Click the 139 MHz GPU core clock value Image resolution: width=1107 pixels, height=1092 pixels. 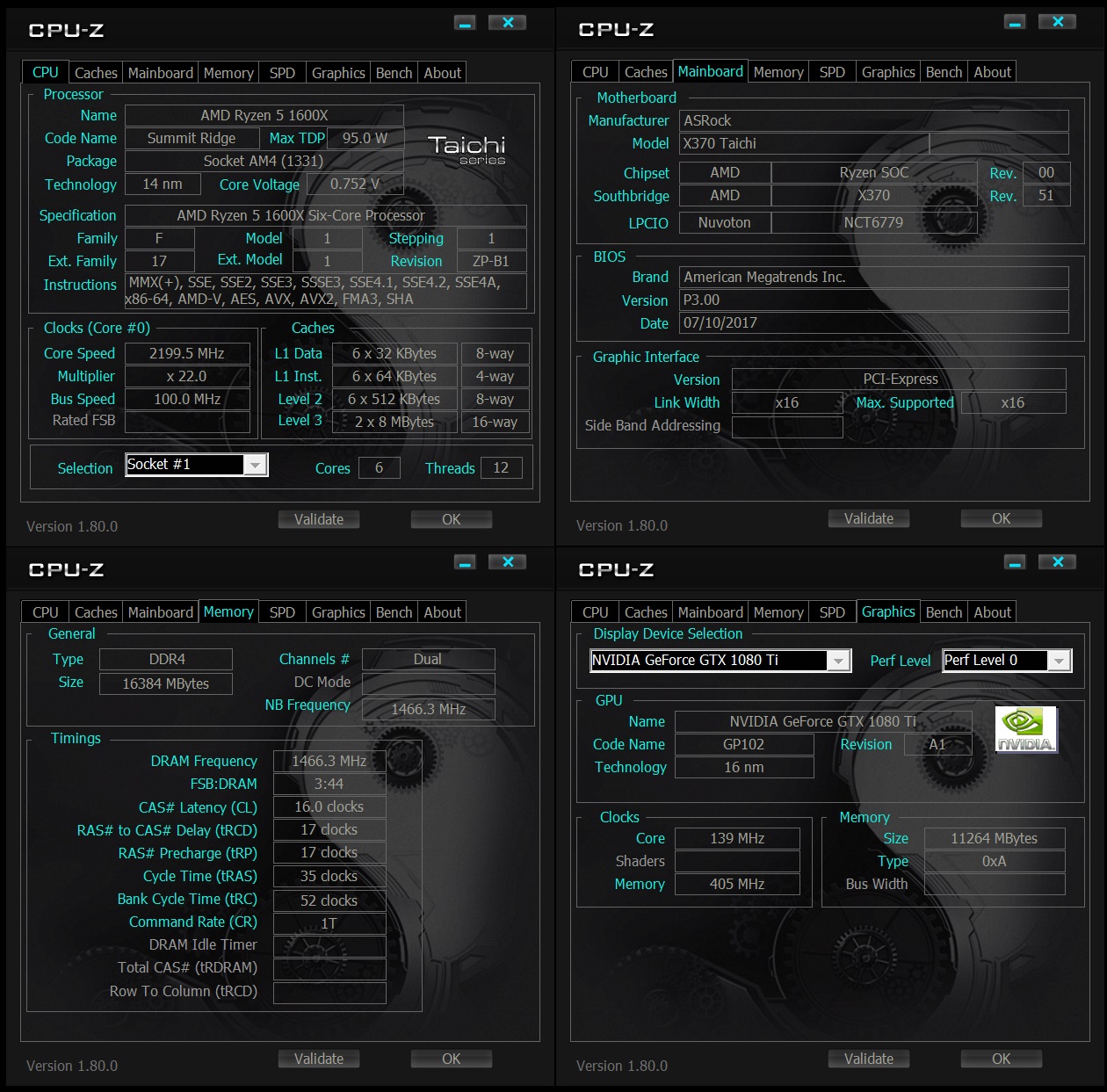737,838
